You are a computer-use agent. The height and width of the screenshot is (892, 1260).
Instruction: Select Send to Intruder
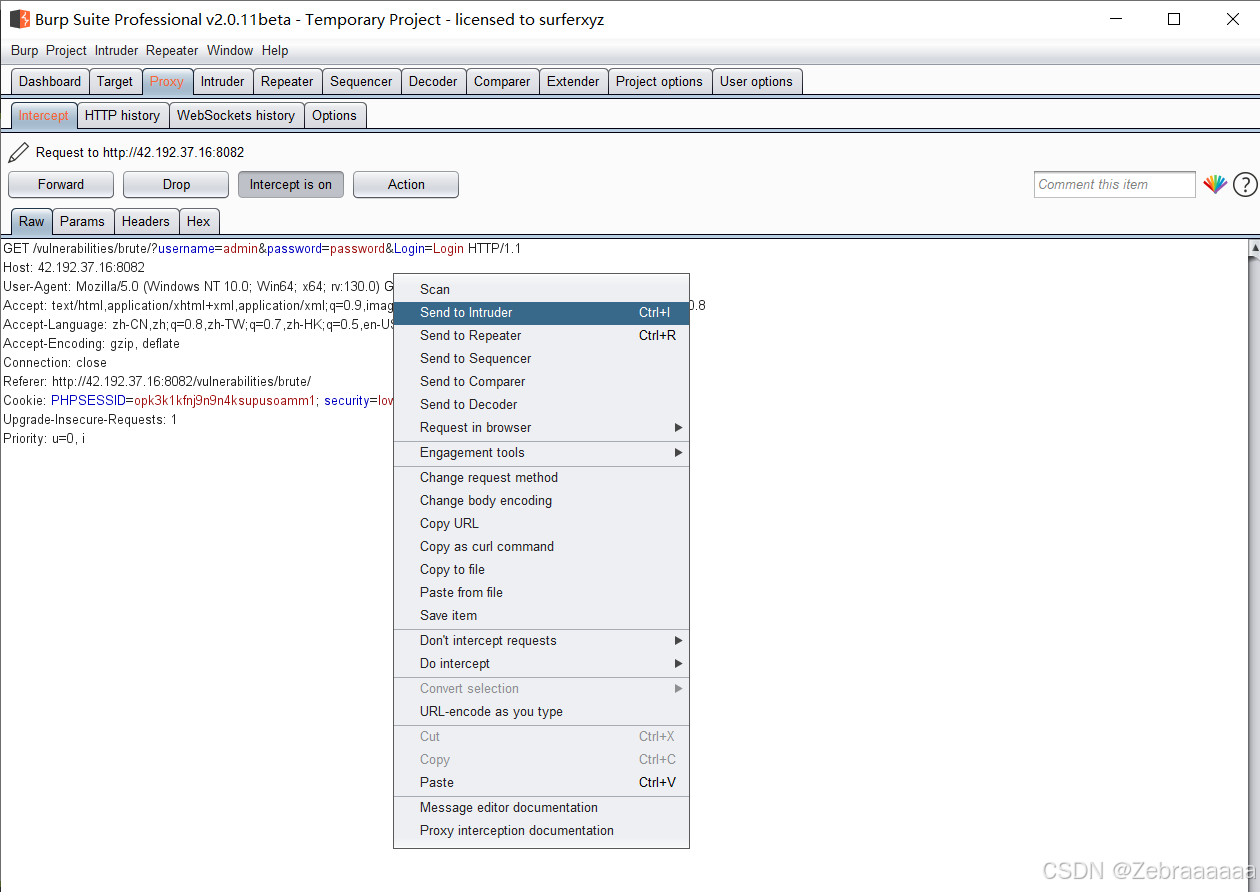[541, 312]
